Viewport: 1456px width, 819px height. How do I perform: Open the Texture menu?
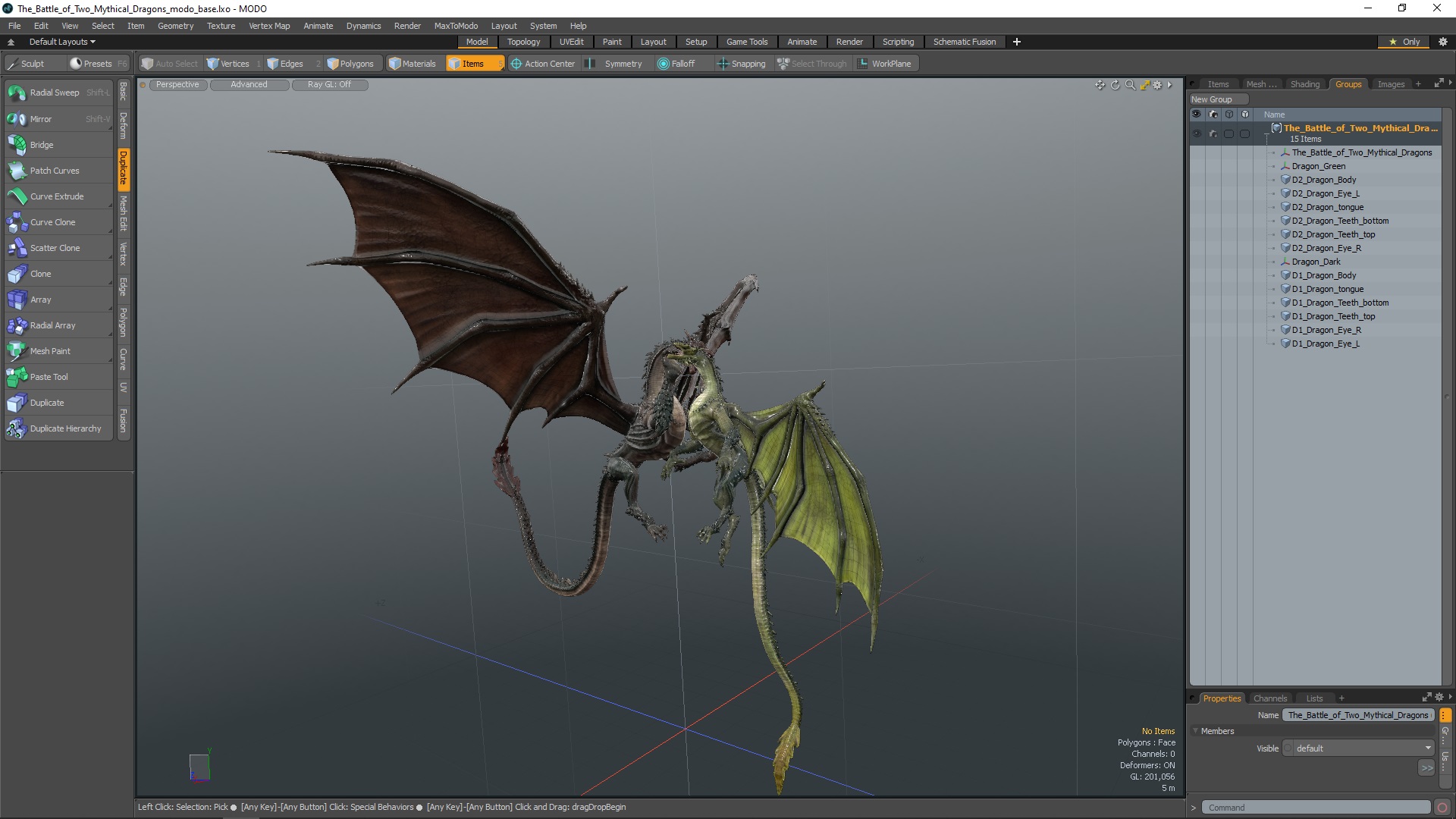(x=221, y=26)
